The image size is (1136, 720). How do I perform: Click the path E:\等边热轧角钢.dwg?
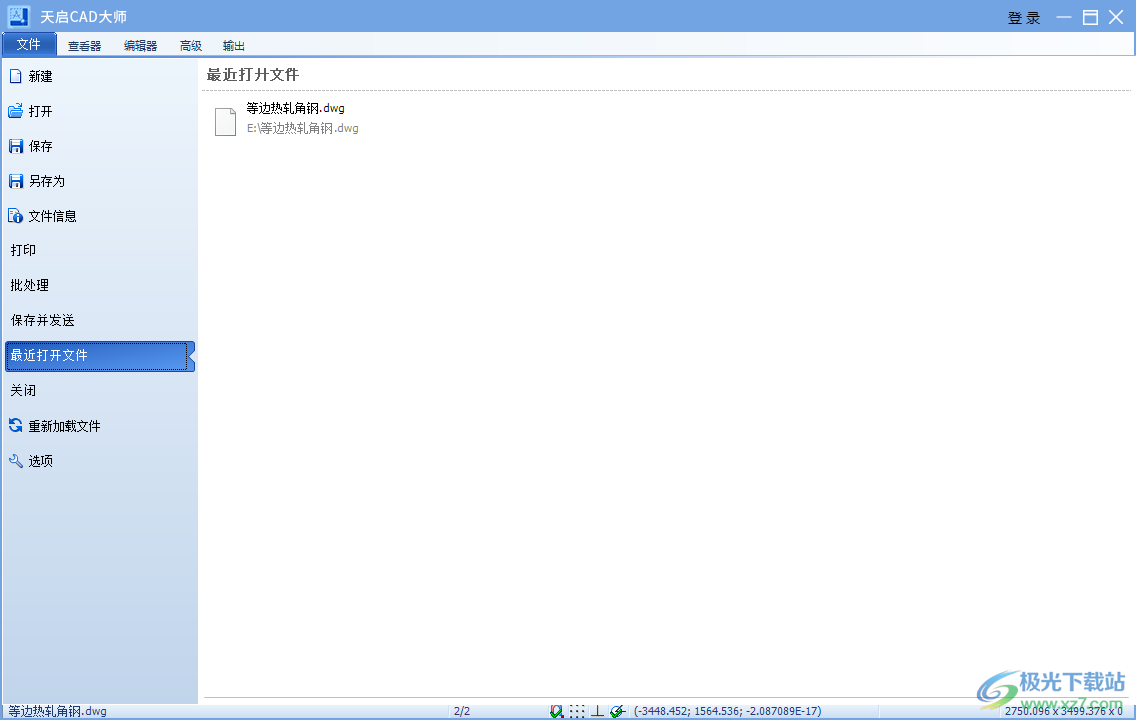point(303,128)
